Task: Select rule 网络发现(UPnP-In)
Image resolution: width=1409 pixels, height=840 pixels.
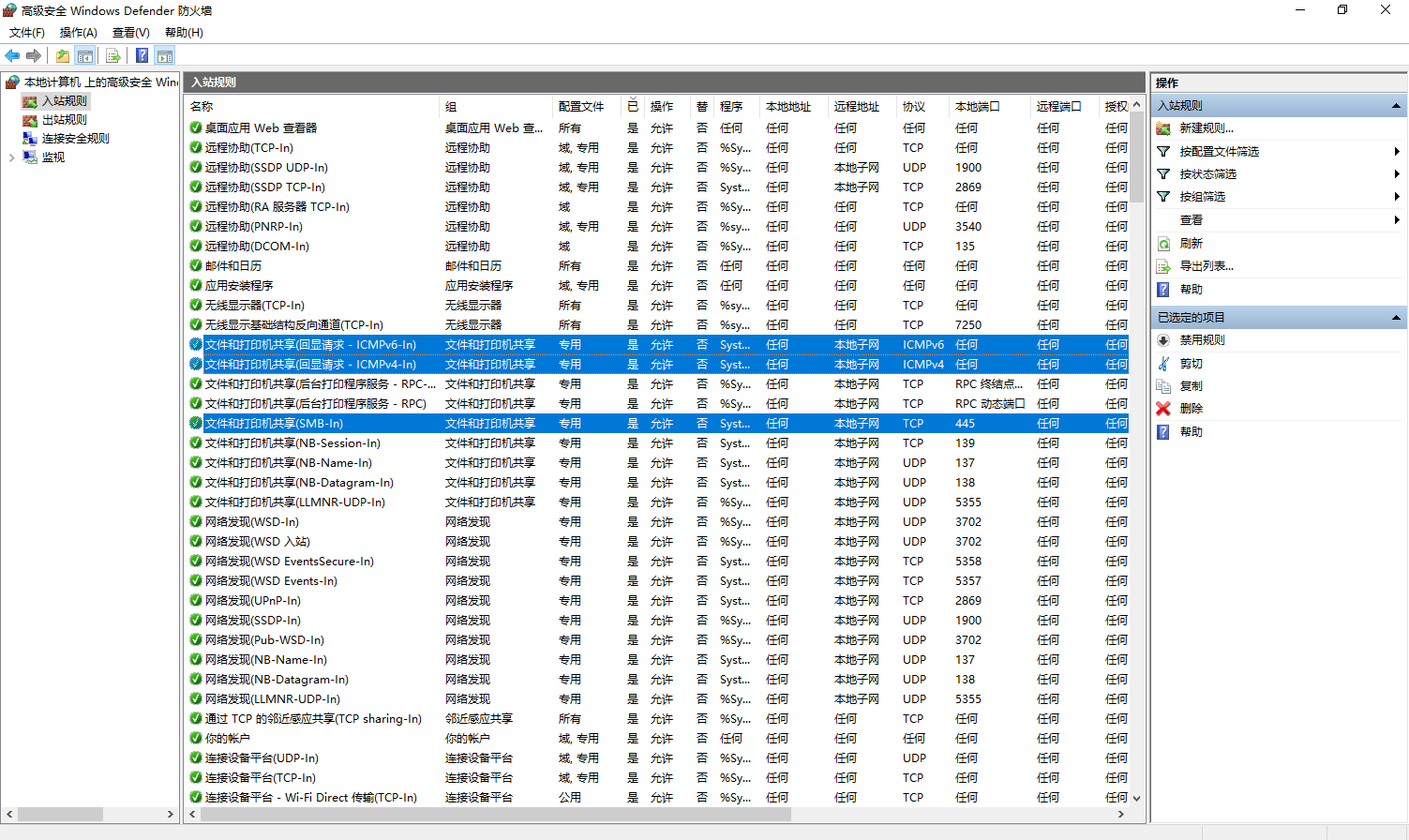Action: [252, 601]
